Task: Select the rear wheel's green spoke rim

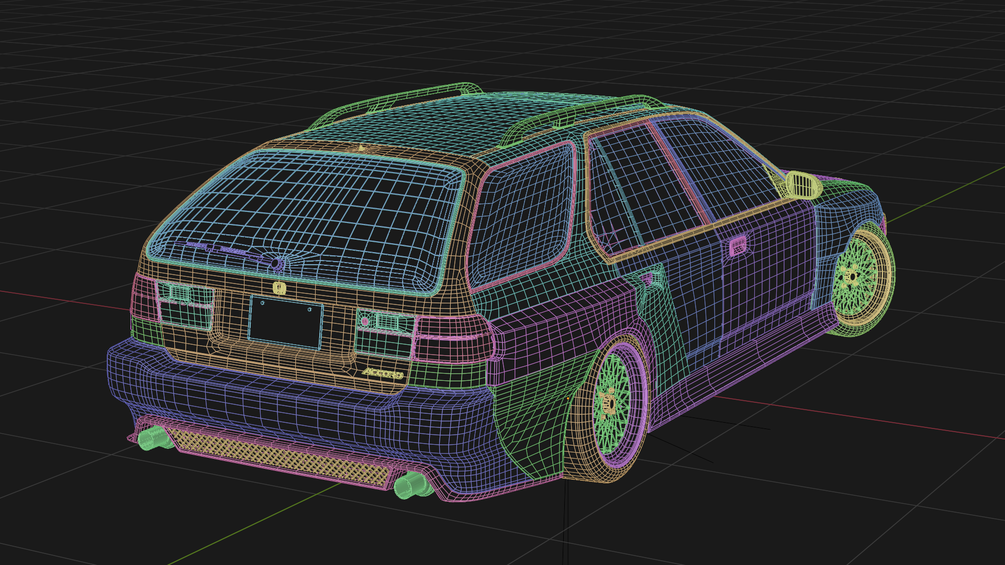Action: click(612, 404)
